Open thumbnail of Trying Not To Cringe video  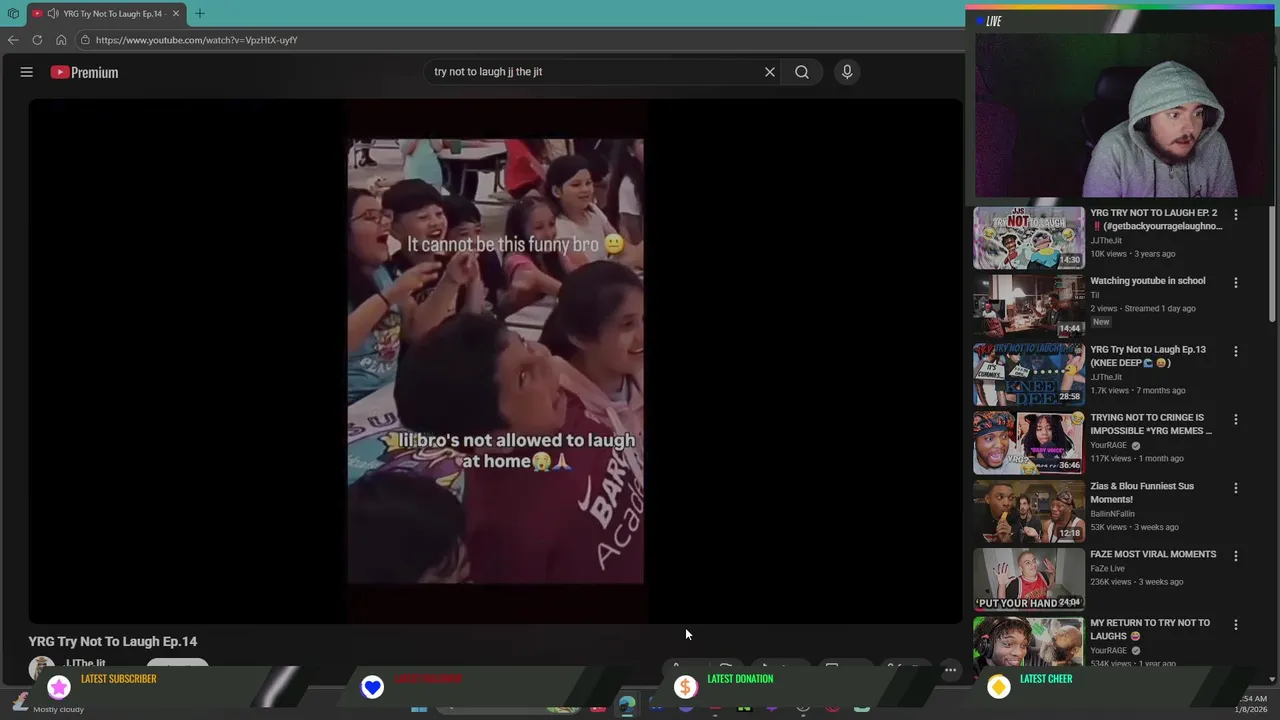[1029, 442]
